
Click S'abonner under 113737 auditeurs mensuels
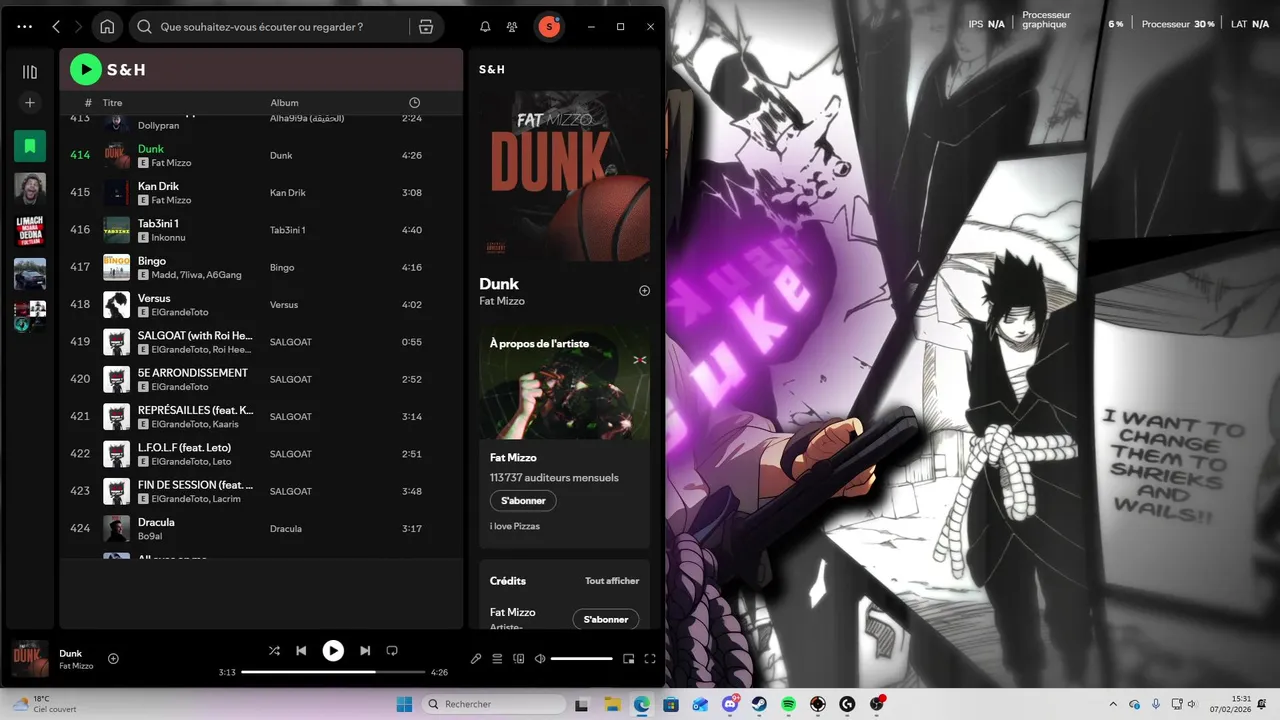523,500
